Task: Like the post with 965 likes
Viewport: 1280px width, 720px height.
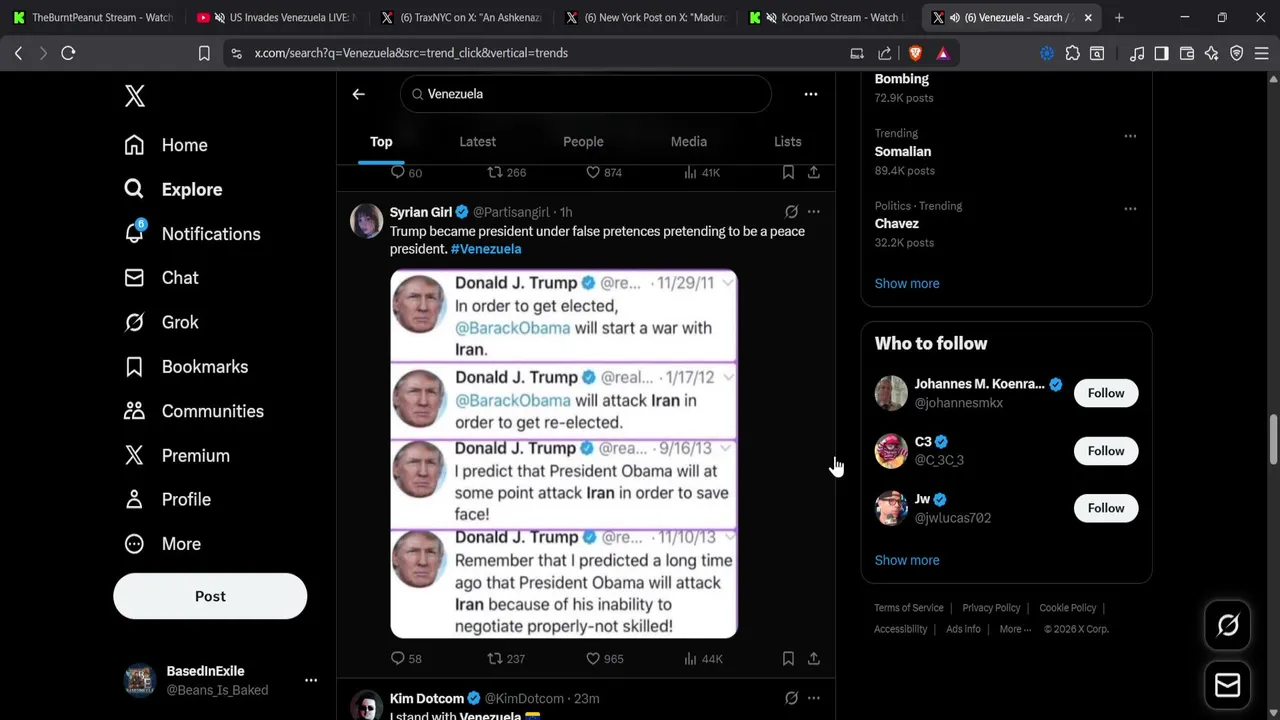Action: coord(604,658)
